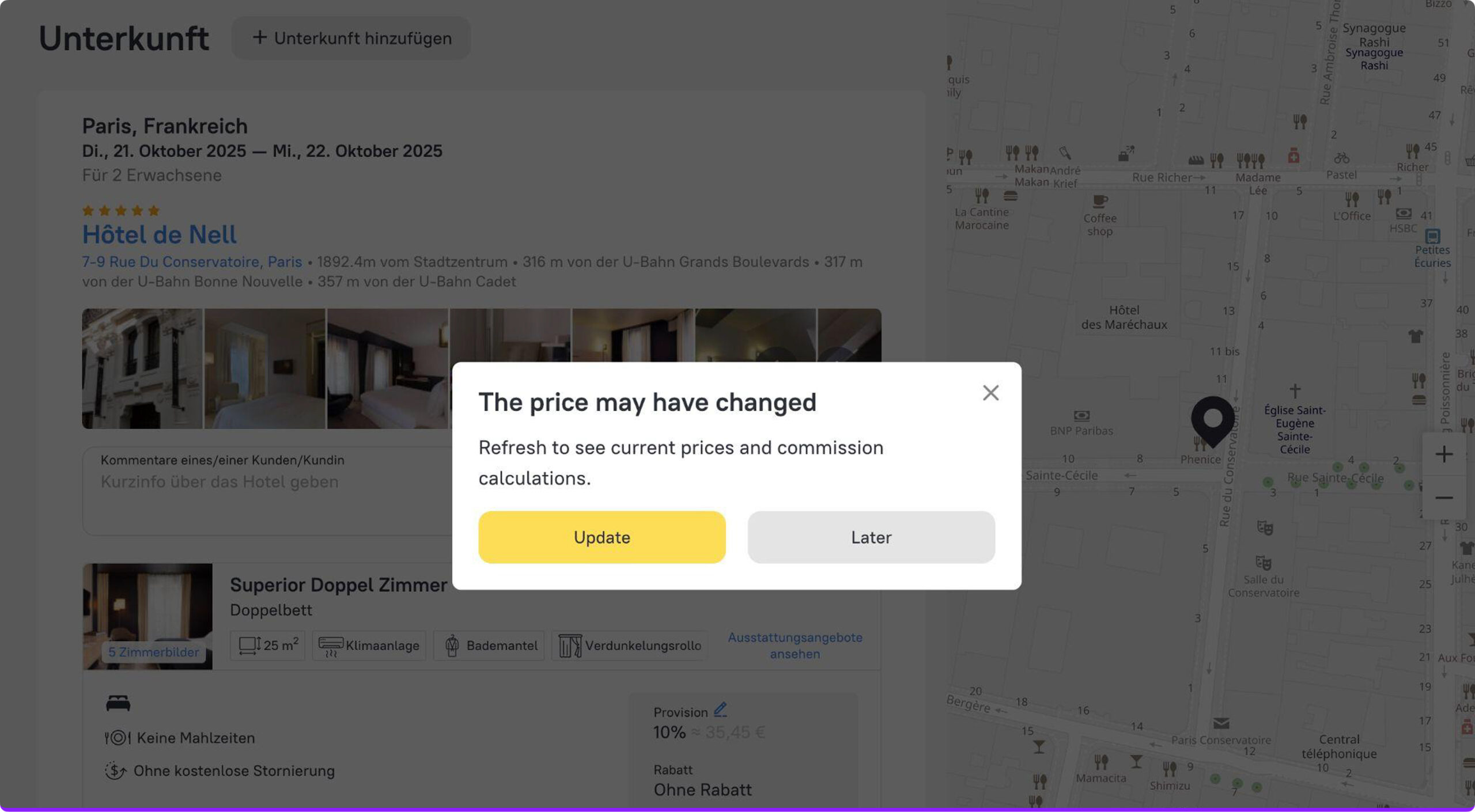1475x812 pixels.
Task: Click the Ausstattungsangebote ansehen link
Action: tap(795, 646)
